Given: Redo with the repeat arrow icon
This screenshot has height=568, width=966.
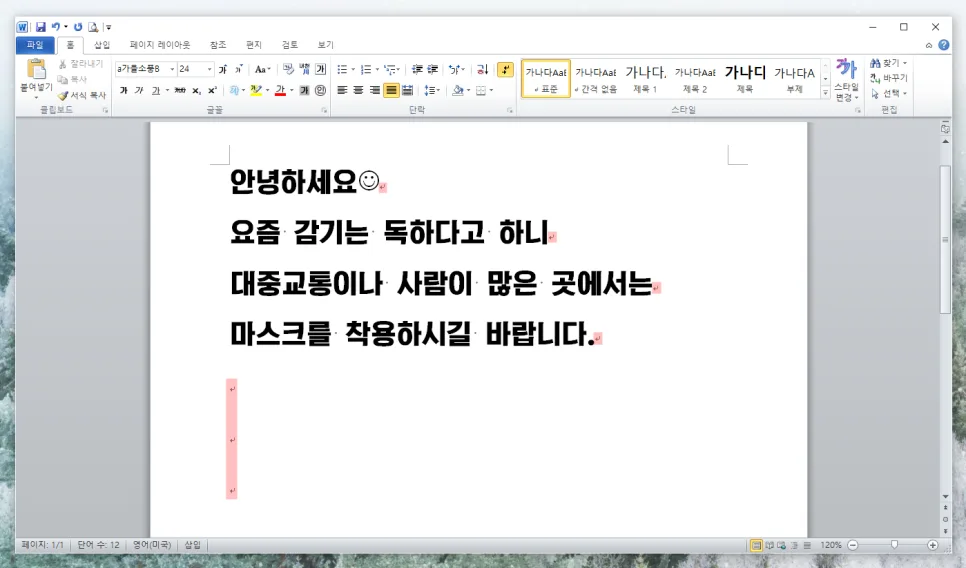Looking at the screenshot, I should [x=78, y=27].
